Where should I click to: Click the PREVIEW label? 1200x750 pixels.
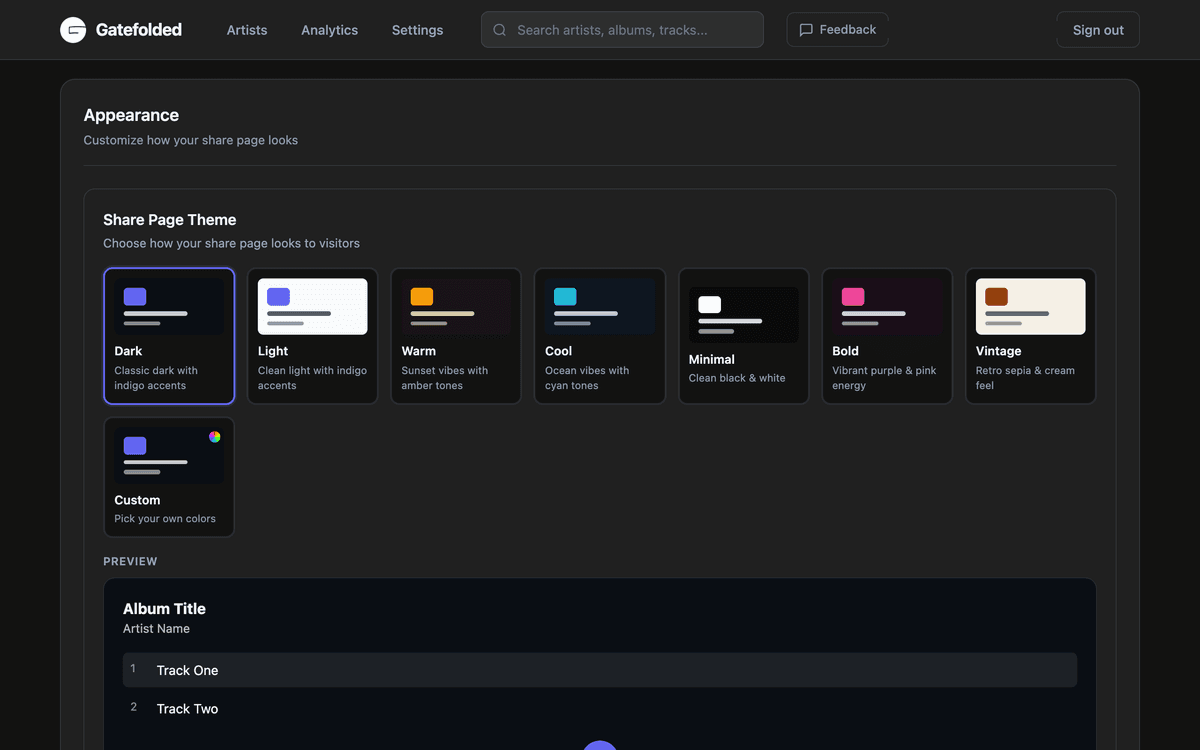click(130, 562)
